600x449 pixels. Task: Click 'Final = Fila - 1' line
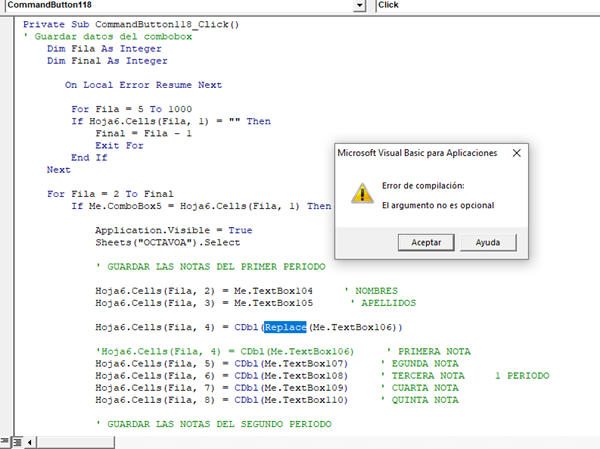point(143,134)
